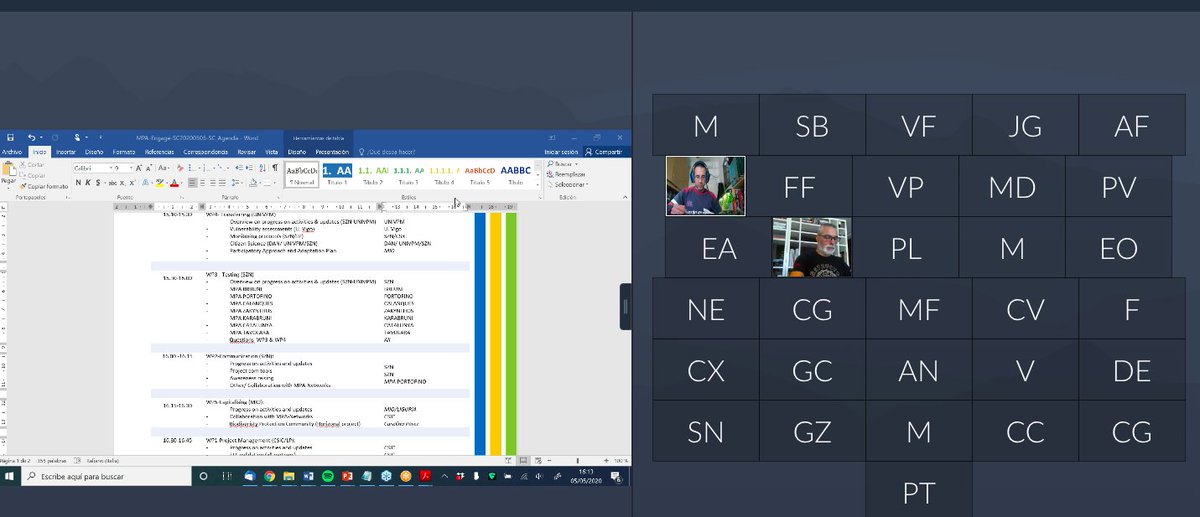
Task: Toggle subscript formatting
Action: (122, 183)
